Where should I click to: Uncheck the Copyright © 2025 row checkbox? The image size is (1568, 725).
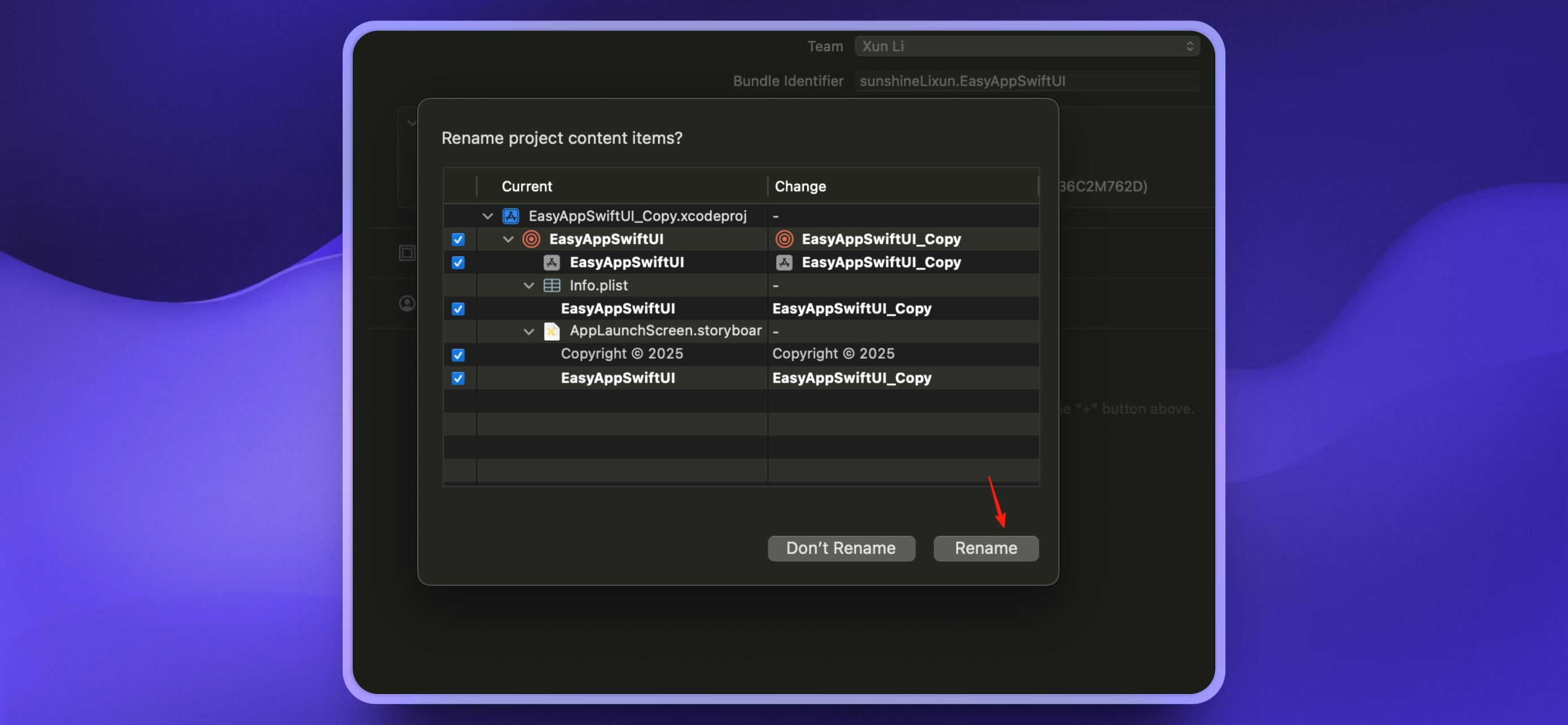(458, 355)
